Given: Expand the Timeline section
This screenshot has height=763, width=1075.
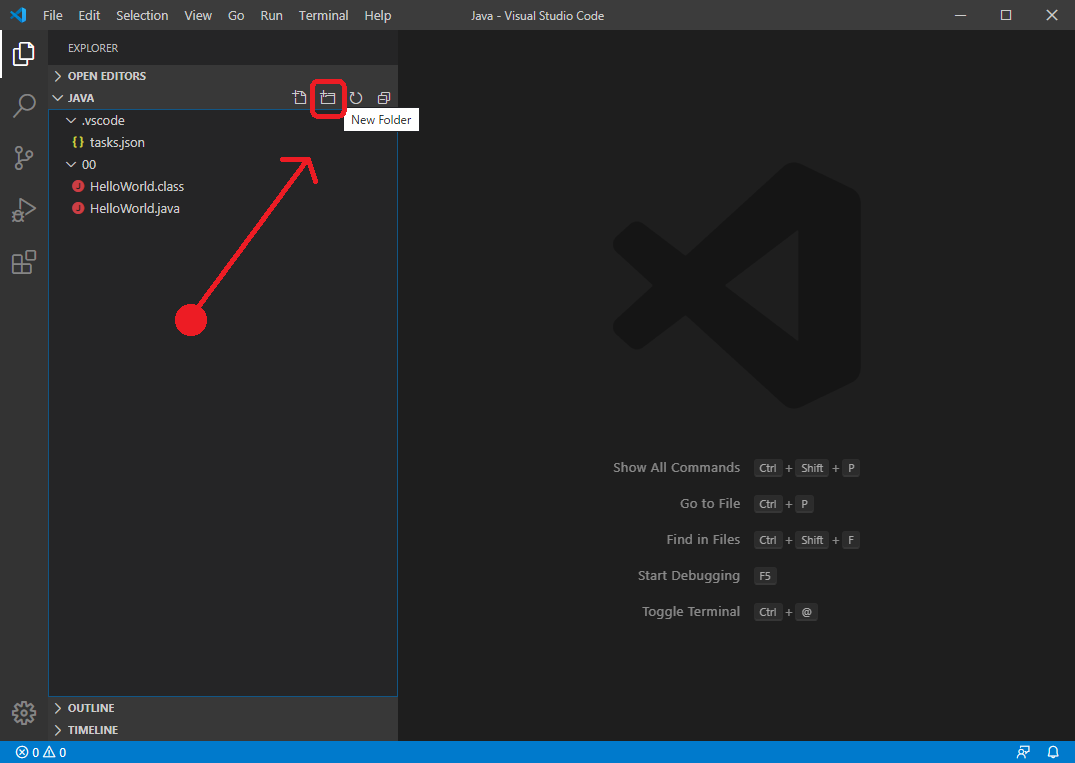Looking at the screenshot, I should [223, 730].
